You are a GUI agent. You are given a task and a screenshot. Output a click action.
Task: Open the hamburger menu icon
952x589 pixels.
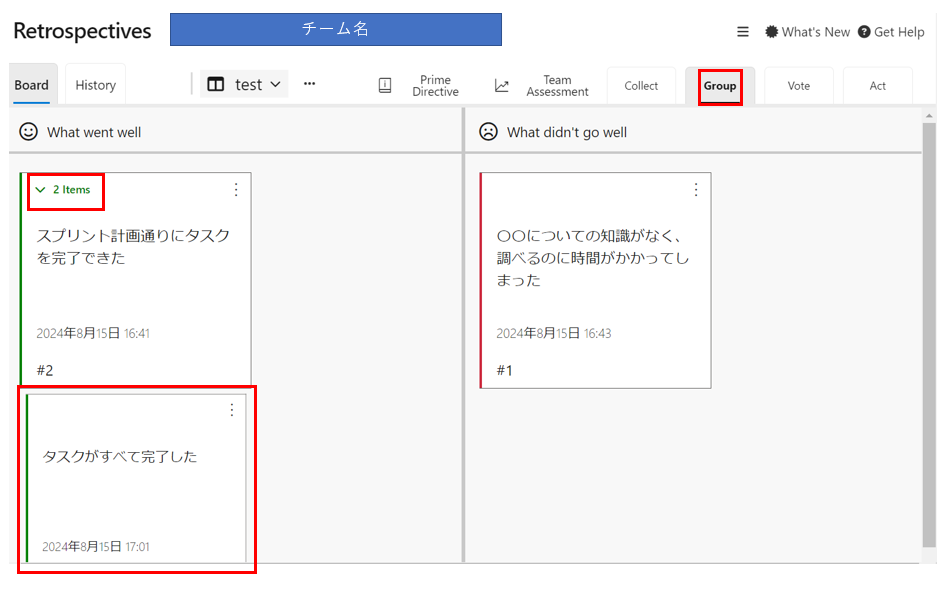tap(743, 32)
